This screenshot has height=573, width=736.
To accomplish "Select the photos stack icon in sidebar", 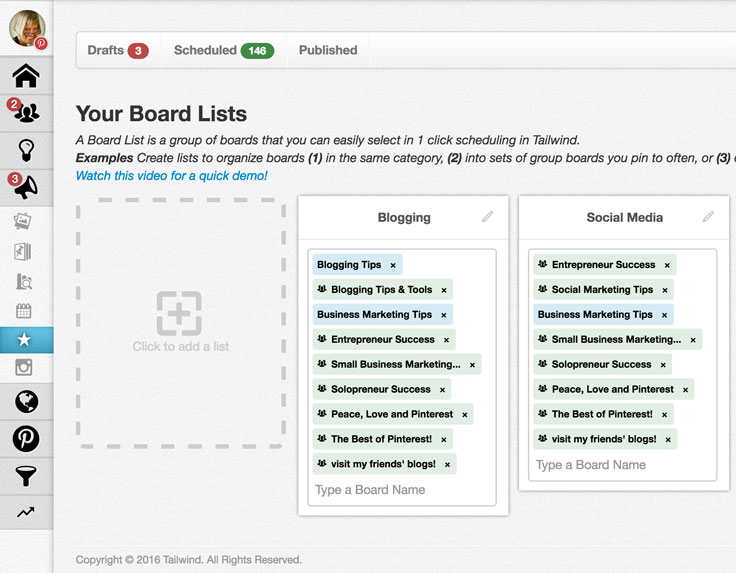I will click(23, 221).
